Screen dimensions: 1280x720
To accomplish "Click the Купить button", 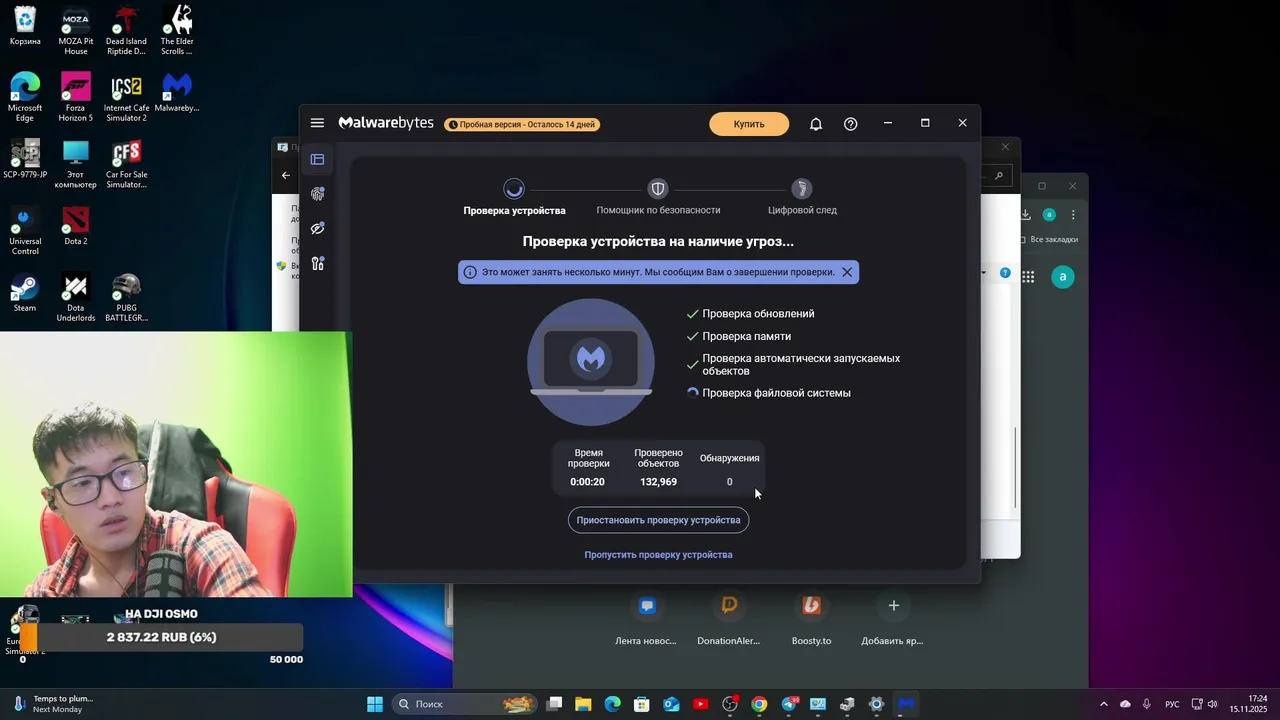I will (749, 124).
